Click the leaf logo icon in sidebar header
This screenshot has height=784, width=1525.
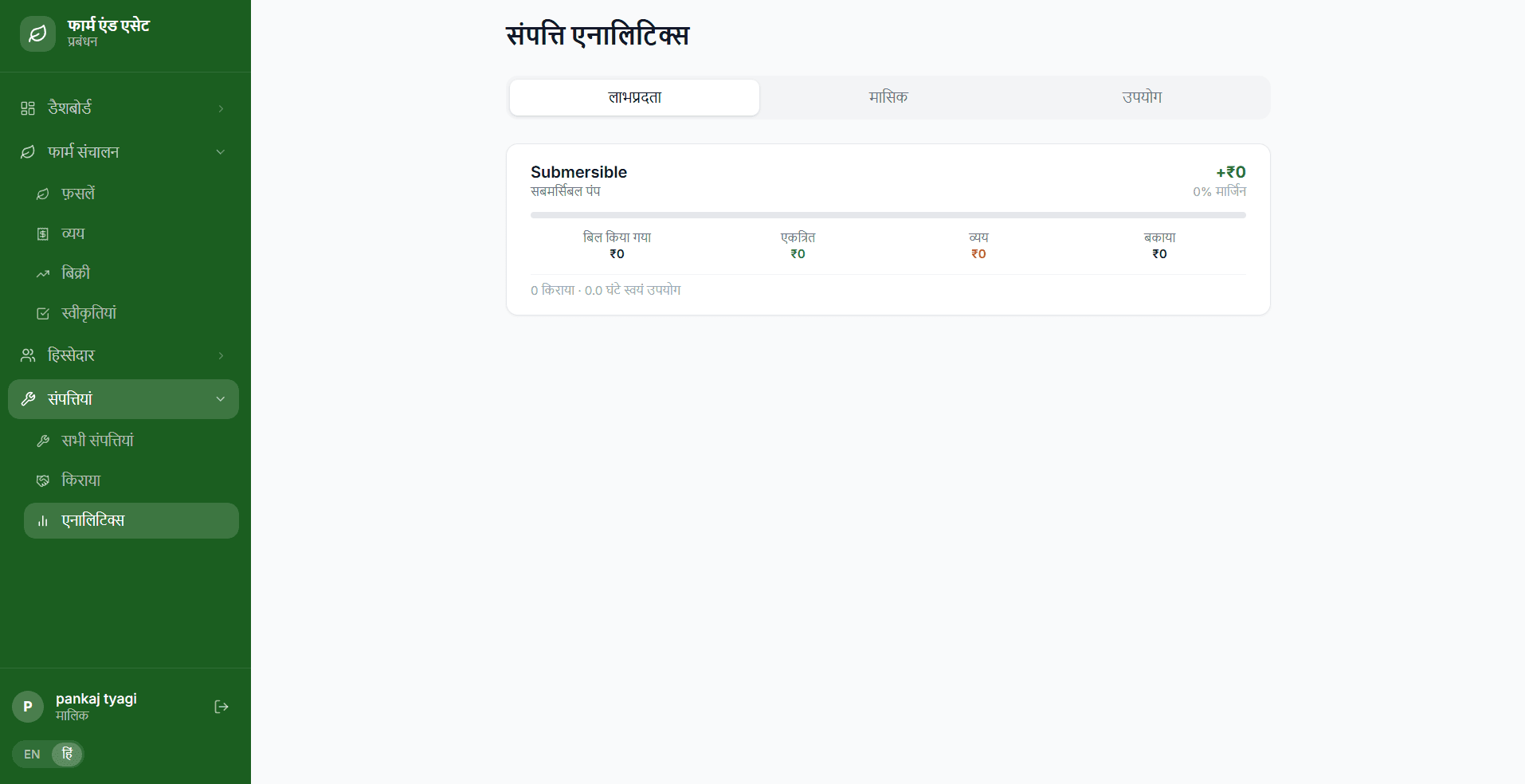37,33
